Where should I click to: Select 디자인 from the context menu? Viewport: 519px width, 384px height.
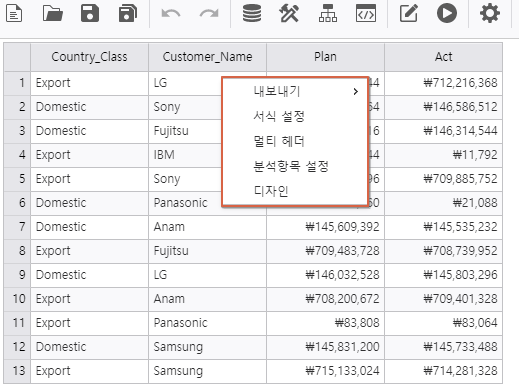(x=295, y=191)
